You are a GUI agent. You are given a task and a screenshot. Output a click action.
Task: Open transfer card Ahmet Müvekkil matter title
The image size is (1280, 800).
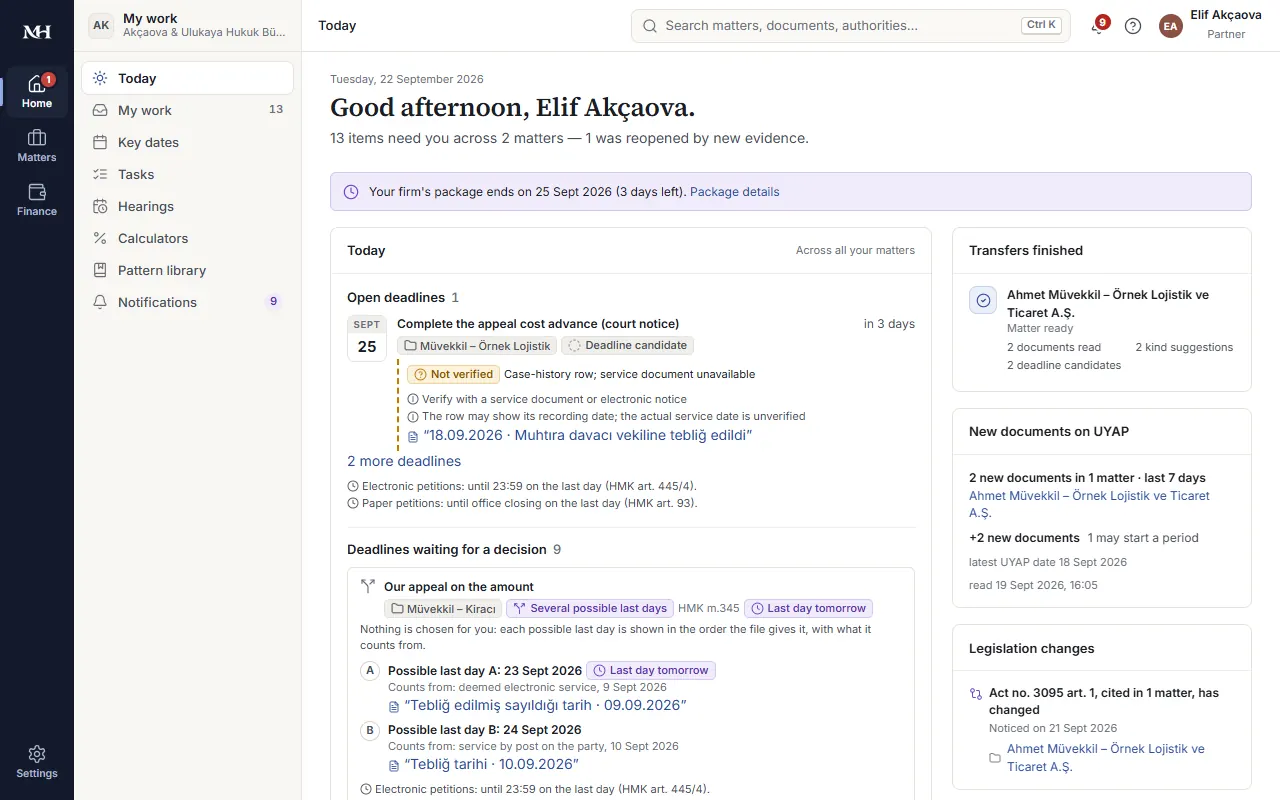tap(1108, 304)
